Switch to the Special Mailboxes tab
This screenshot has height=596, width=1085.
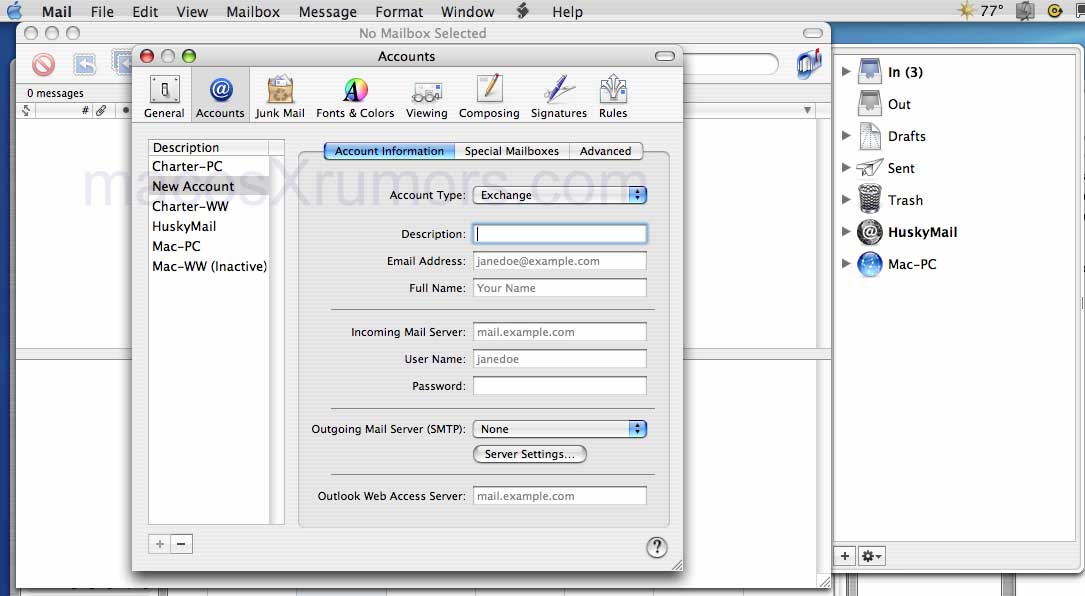[512, 151]
